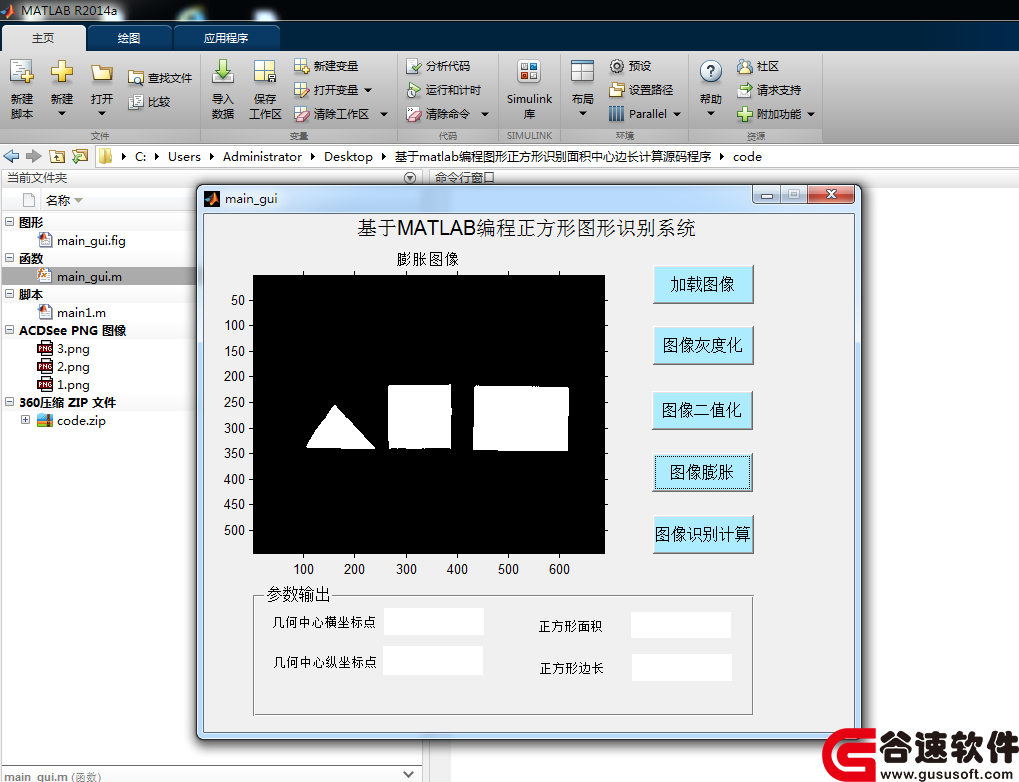Collapse the 360压缩 ZIP 文件 group
The width and height of the screenshot is (1019, 782).
click(9, 402)
